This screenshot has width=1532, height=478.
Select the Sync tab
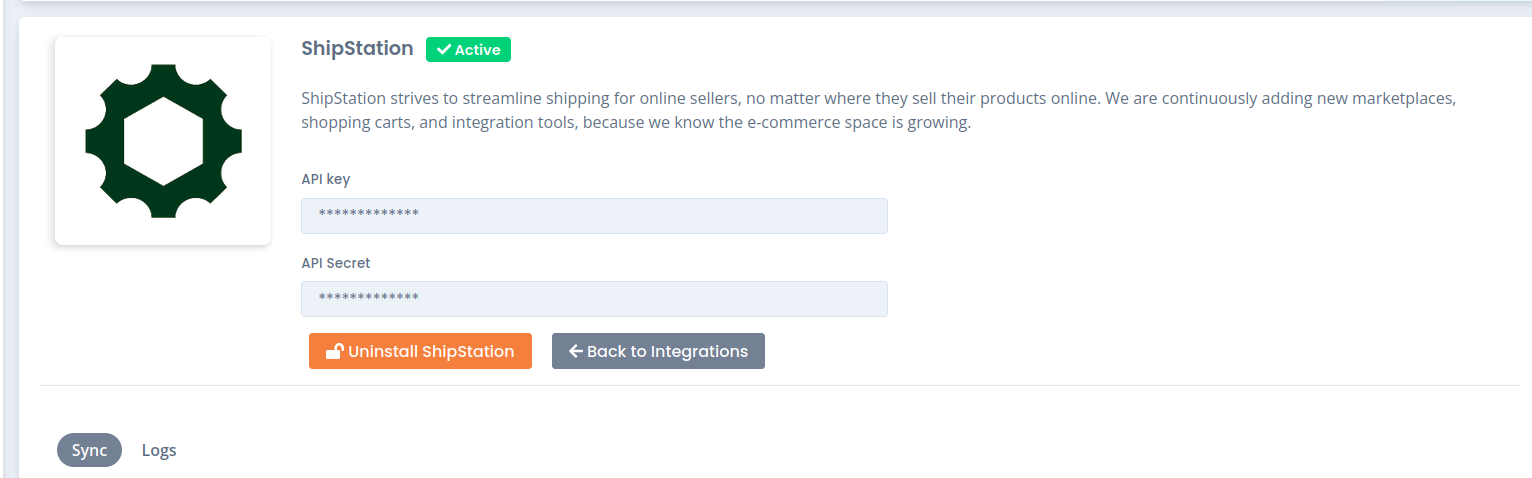[x=89, y=450]
